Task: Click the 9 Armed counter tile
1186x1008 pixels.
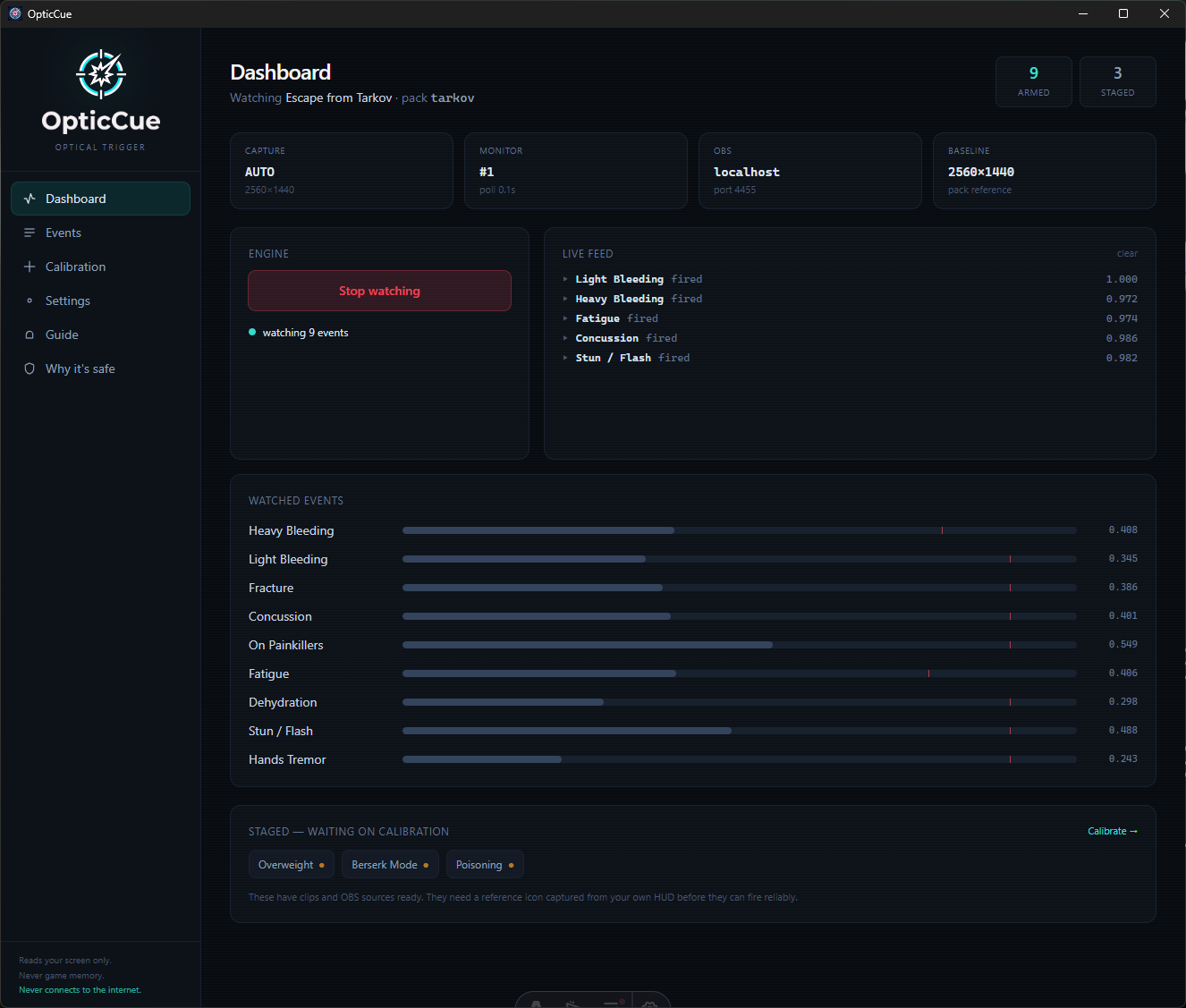Action: point(1034,81)
